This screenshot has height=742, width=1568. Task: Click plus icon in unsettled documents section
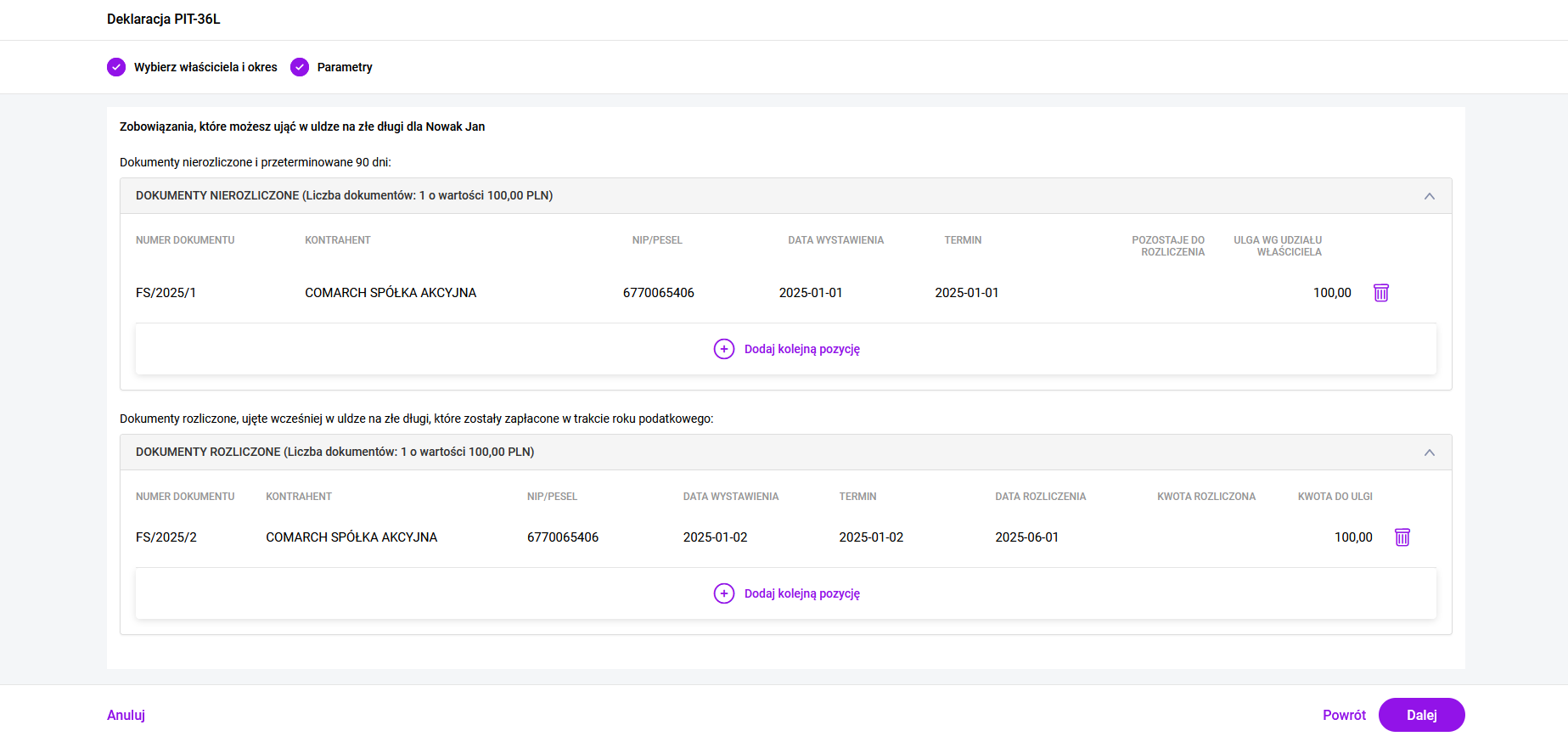[723, 349]
